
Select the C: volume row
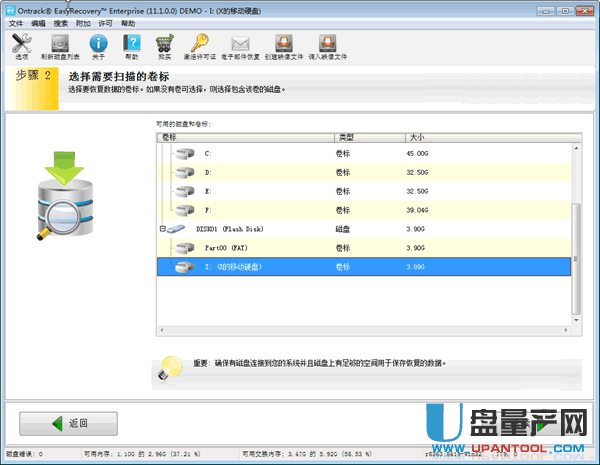250,153
